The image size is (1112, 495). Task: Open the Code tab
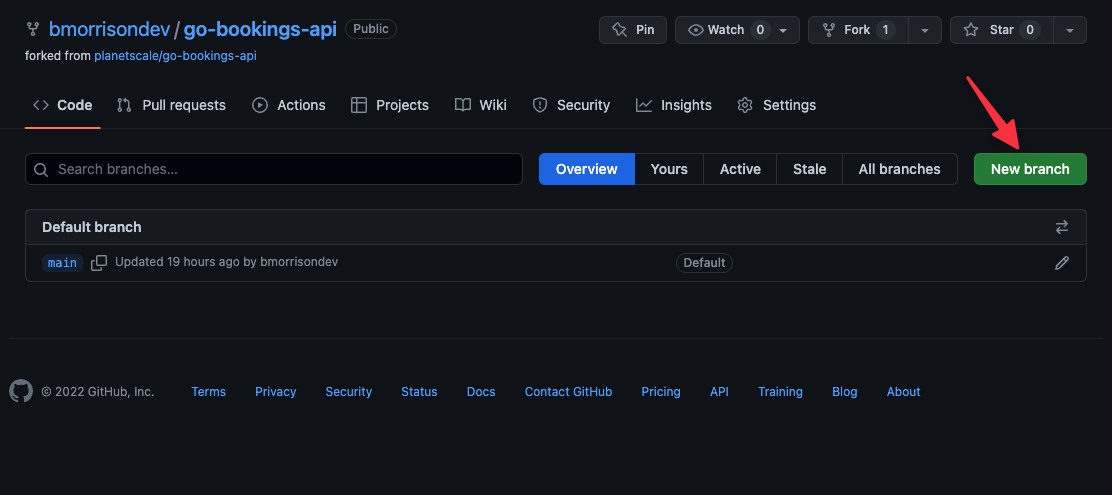click(62, 105)
